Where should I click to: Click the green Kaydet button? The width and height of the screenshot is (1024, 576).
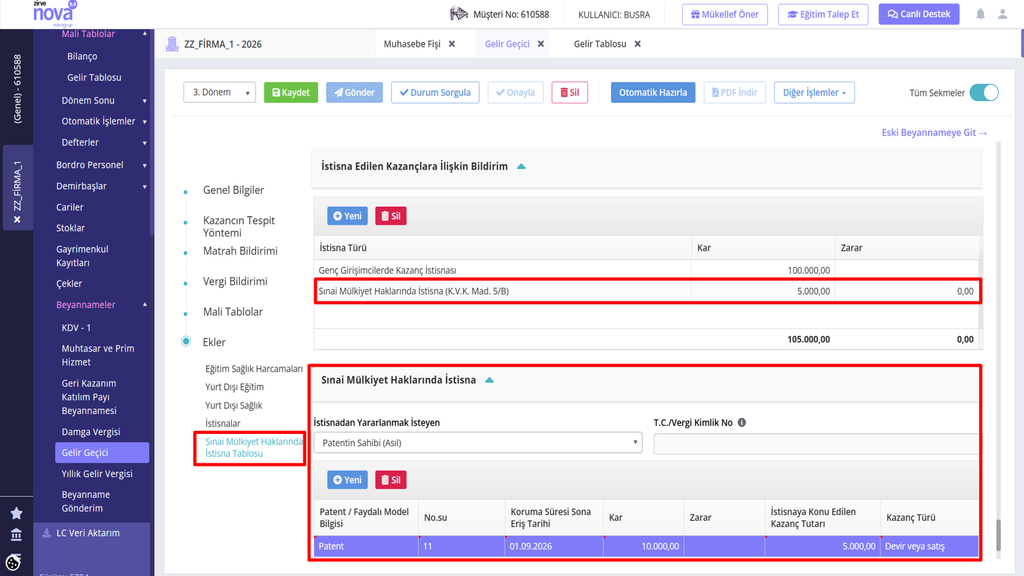(x=291, y=93)
